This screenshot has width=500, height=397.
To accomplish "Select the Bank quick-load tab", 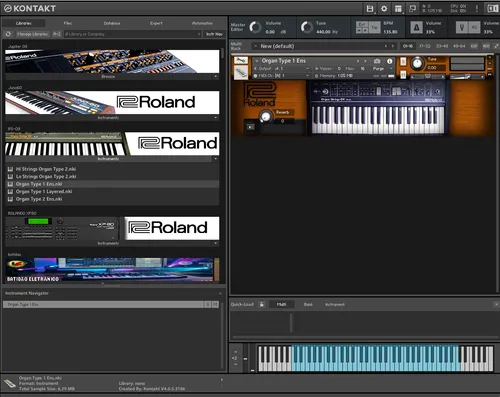I will (x=308, y=304).
